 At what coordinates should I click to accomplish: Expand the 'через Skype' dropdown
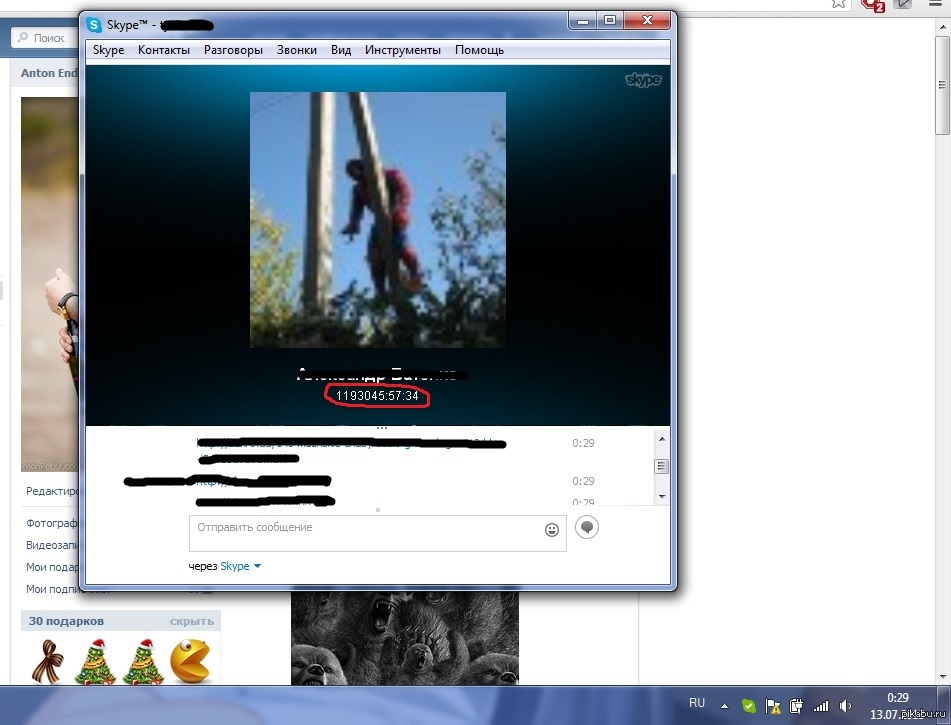tap(257, 566)
